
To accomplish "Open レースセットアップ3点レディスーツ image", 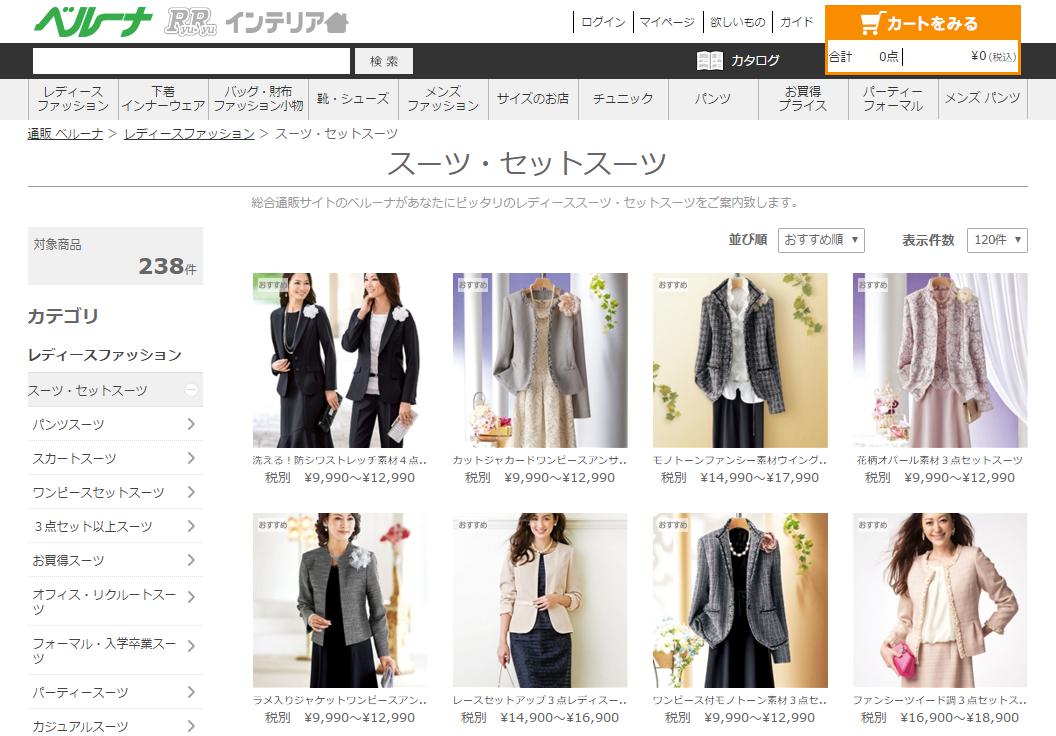I will [540, 601].
